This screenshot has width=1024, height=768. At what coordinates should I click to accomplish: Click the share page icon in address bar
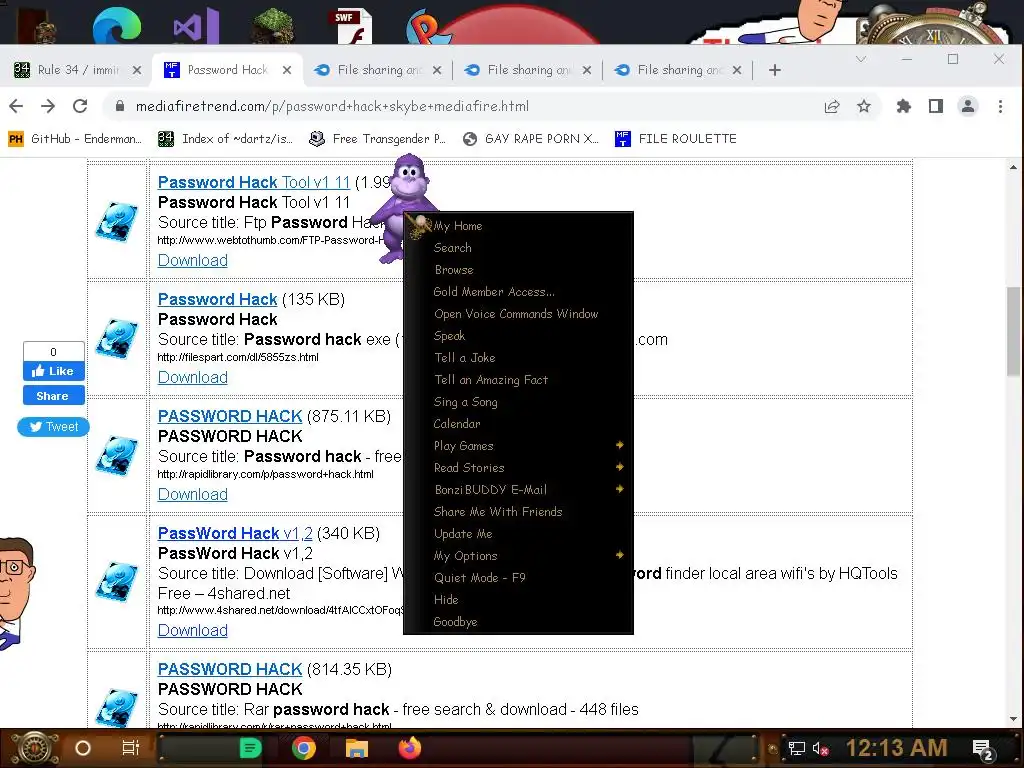[x=831, y=106]
